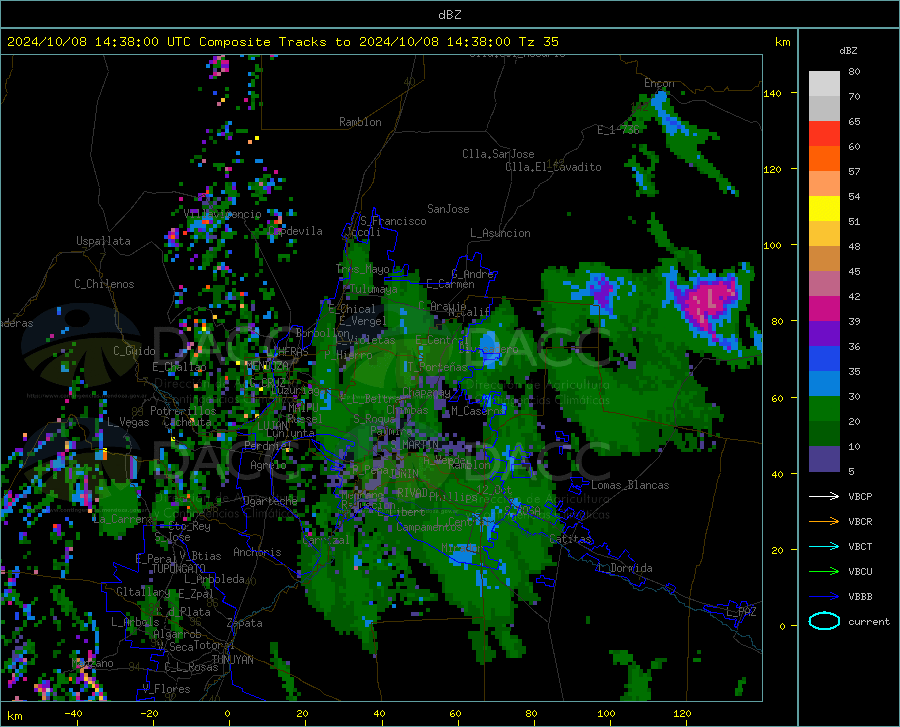Click the Uspallata map label

pyautogui.click(x=103, y=241)
